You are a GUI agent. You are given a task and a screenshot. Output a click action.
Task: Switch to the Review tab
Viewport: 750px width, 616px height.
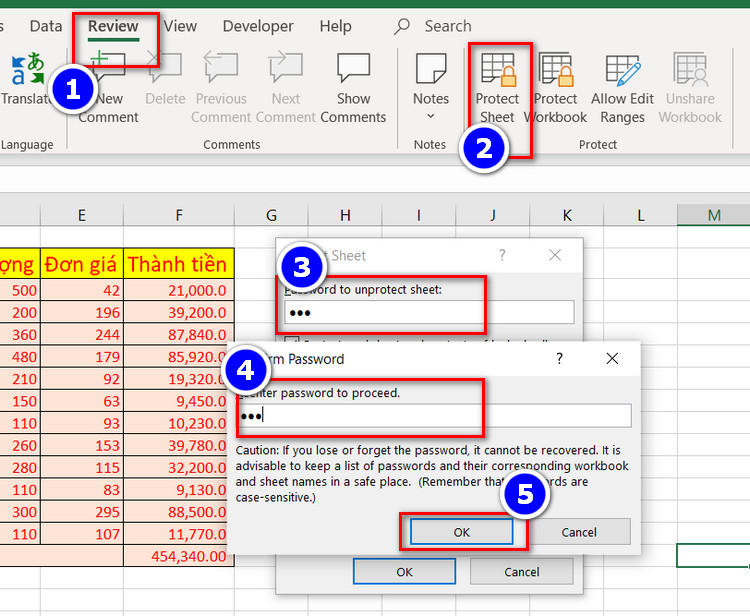click(x=113, y=26)
